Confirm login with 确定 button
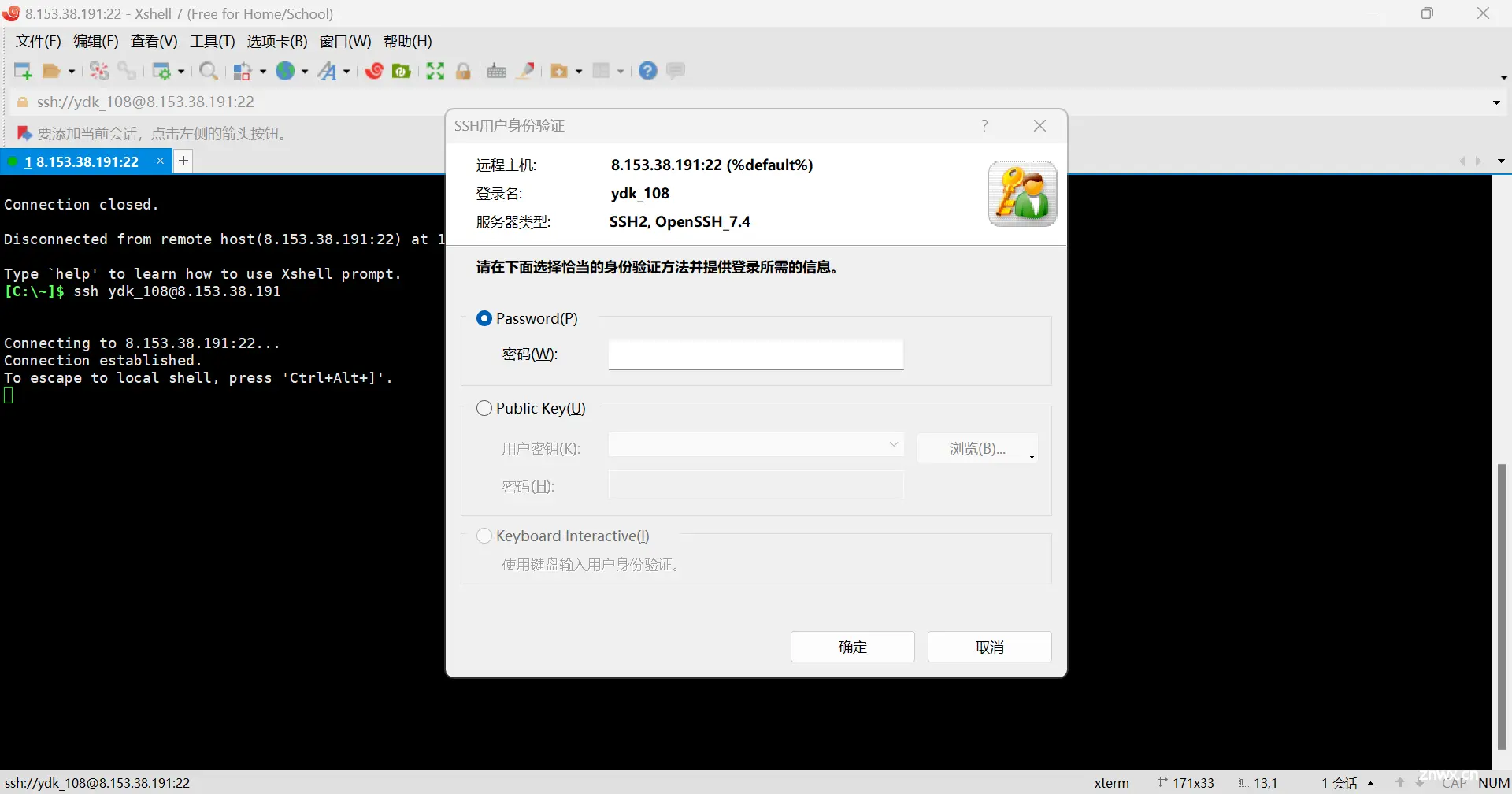 (853, 647)
